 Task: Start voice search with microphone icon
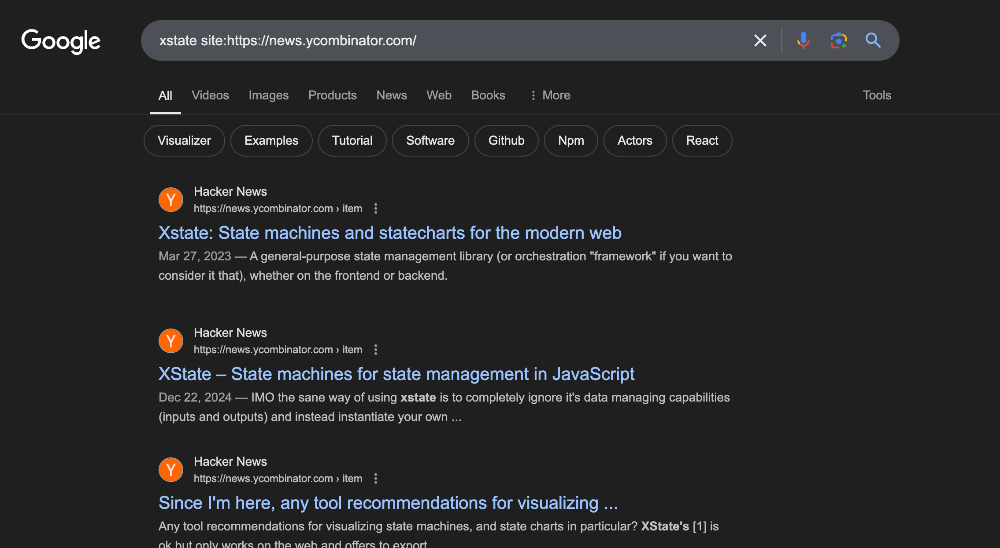coord(802,41)
